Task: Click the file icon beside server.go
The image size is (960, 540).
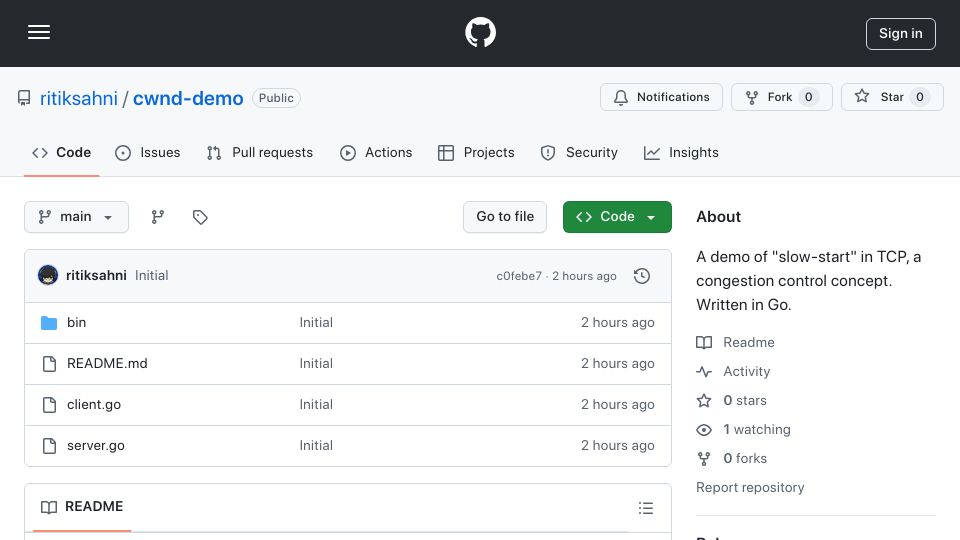Action: [x=50, y=446]
